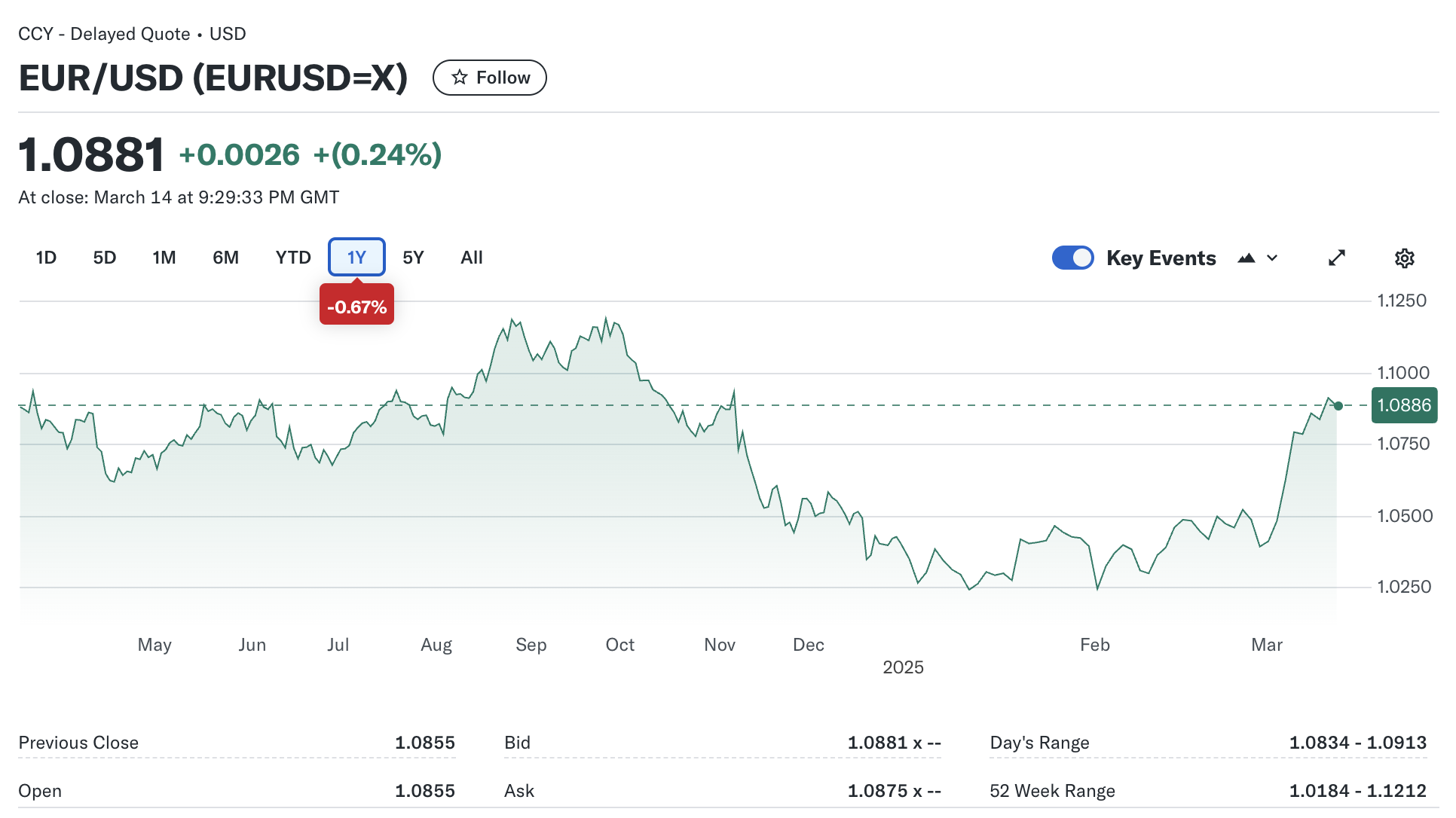Switch chart to 6M range
Screen dimensions: 1456x818
click(x=225, y=258)
